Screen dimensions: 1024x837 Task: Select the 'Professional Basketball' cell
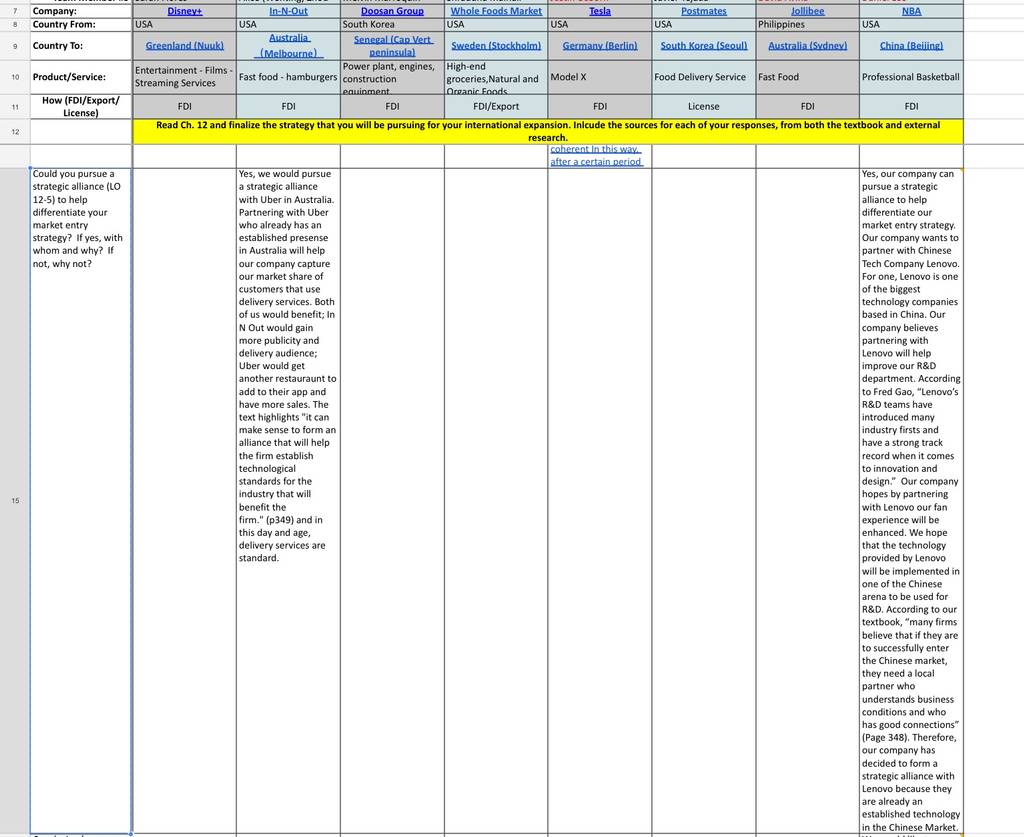911,77
